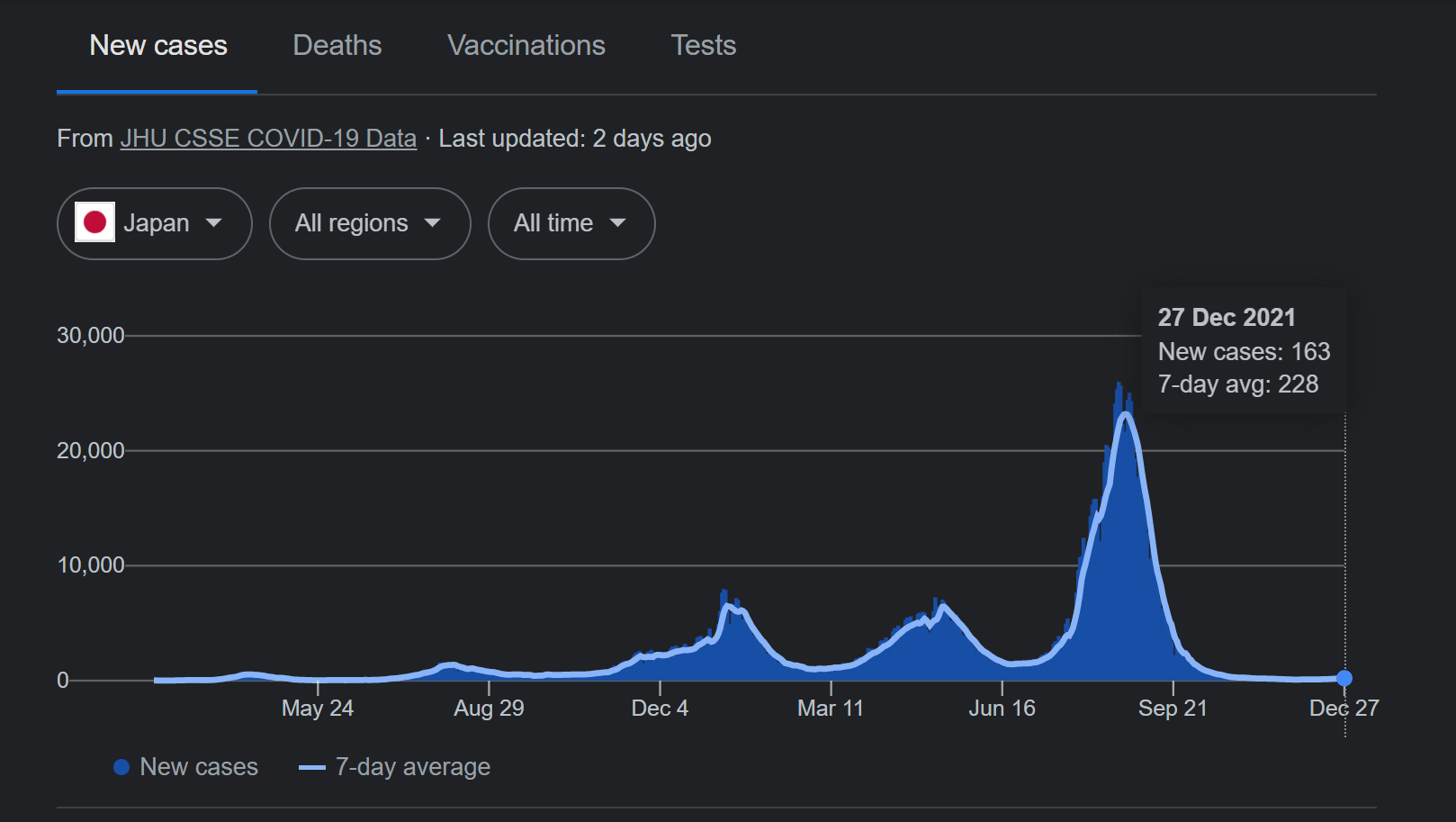
Task: Expand the All regions dropdown
Action: (x=370, y=223)
